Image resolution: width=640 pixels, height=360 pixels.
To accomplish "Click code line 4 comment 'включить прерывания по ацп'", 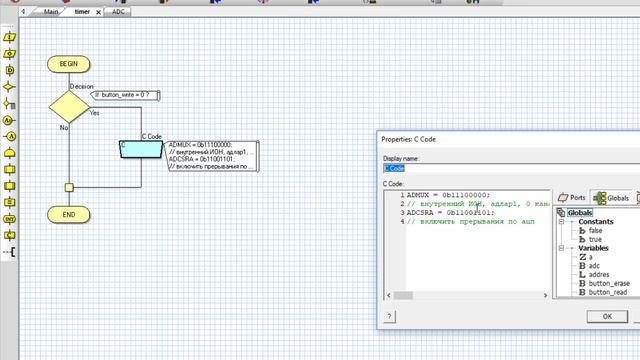I will (471, 222).
